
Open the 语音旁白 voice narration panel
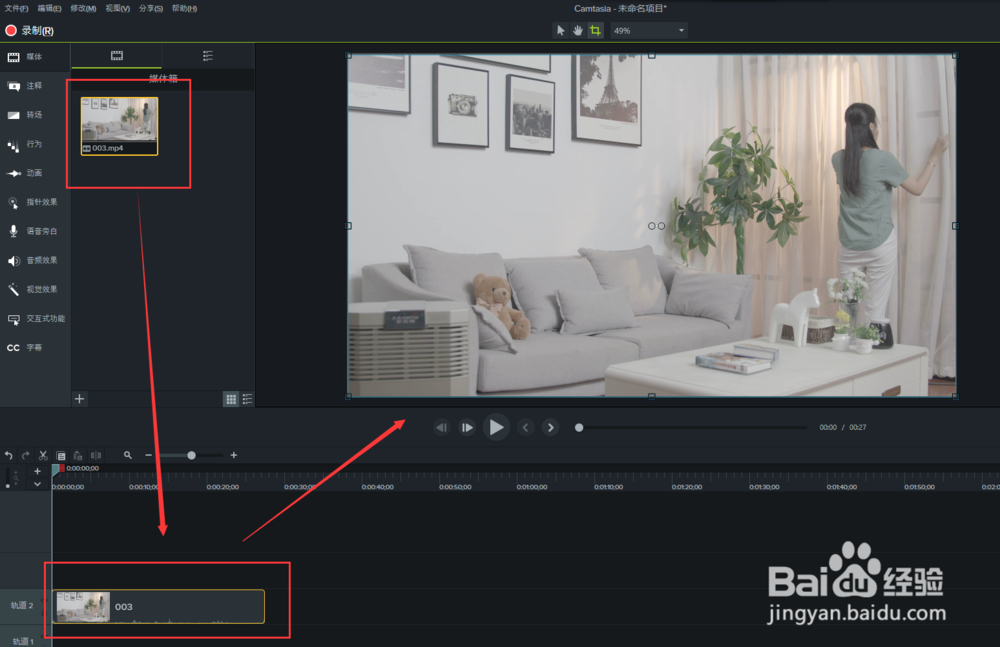click(x=30, y=231)
